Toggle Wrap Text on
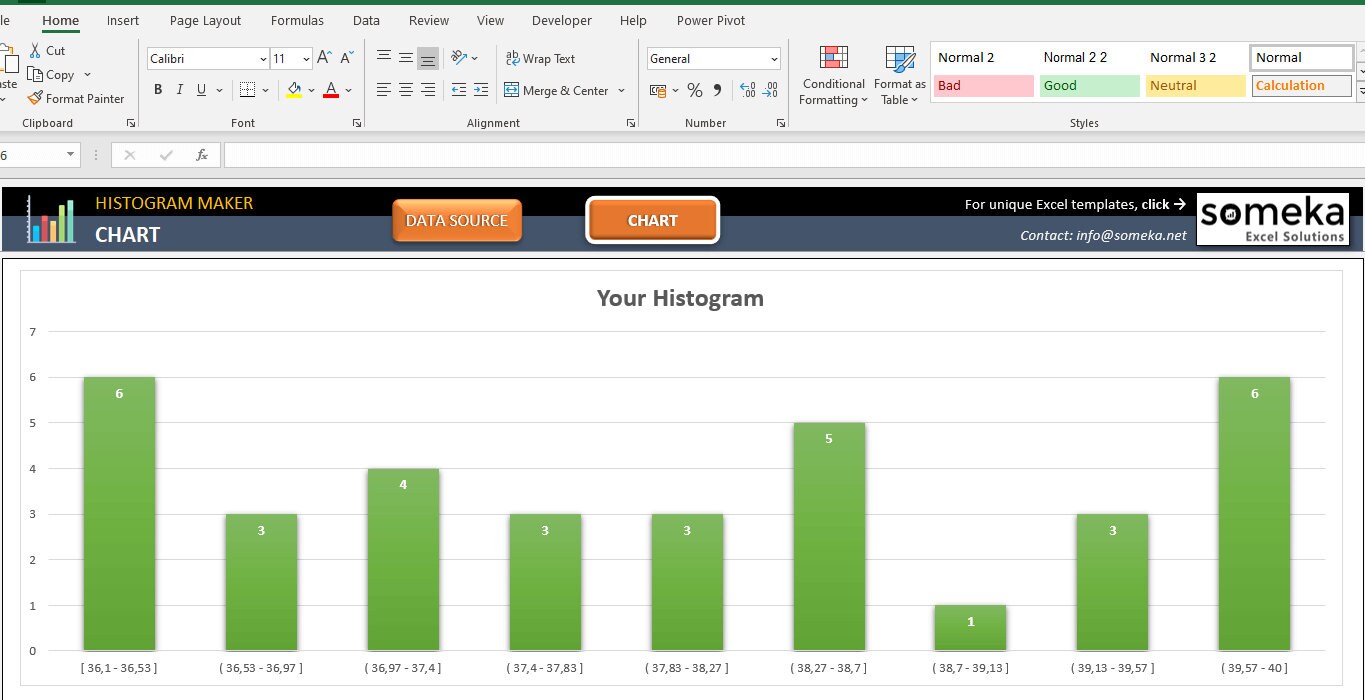This screenshot has height=700, width=1365. pos(540,58)
